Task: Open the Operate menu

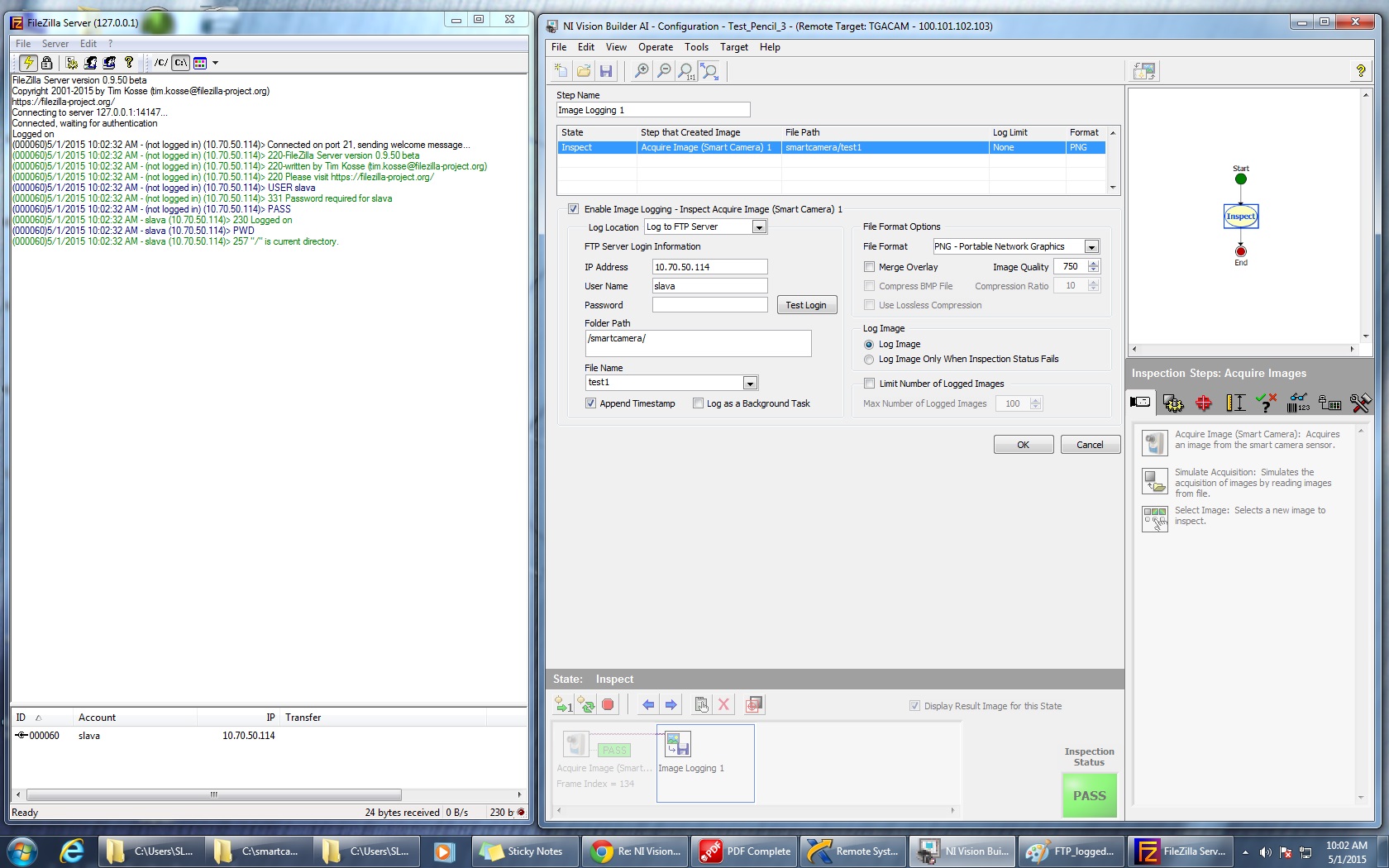Action: coord(656,47)
